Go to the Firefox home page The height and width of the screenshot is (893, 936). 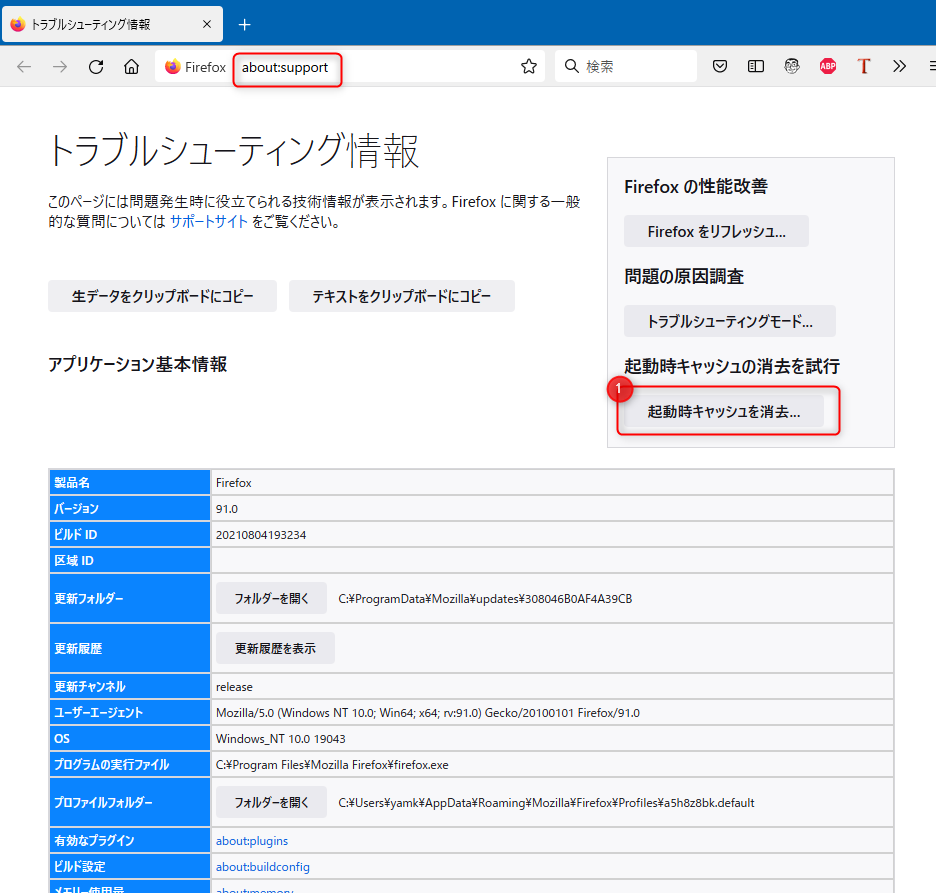(x=131, y=67)
